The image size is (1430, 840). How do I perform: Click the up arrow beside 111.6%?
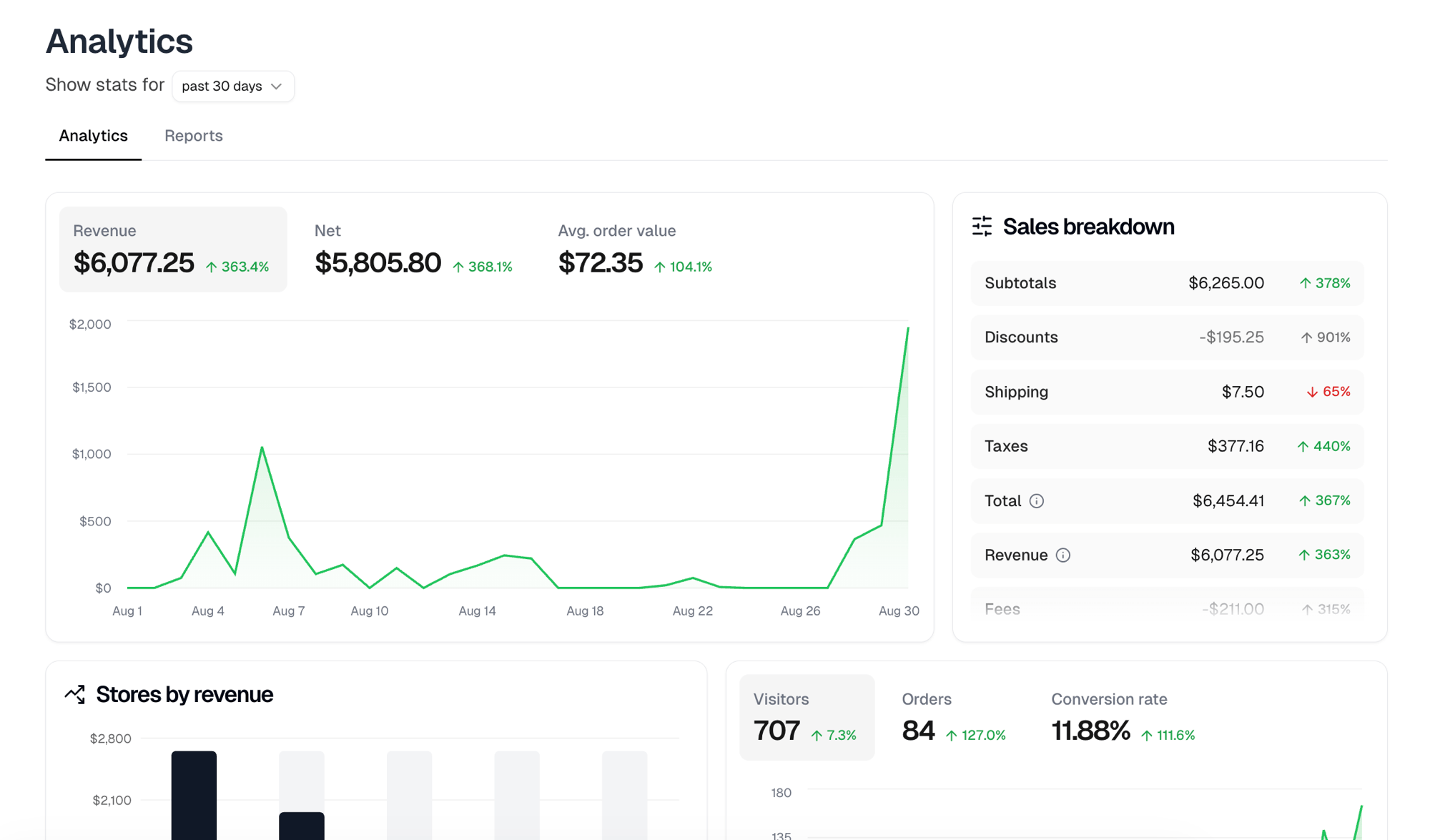tap(1147, 736)
